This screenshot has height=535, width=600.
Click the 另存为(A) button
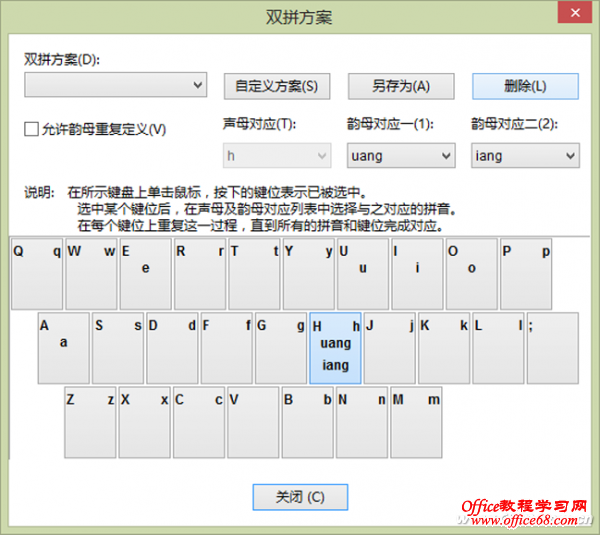(401, 86)
